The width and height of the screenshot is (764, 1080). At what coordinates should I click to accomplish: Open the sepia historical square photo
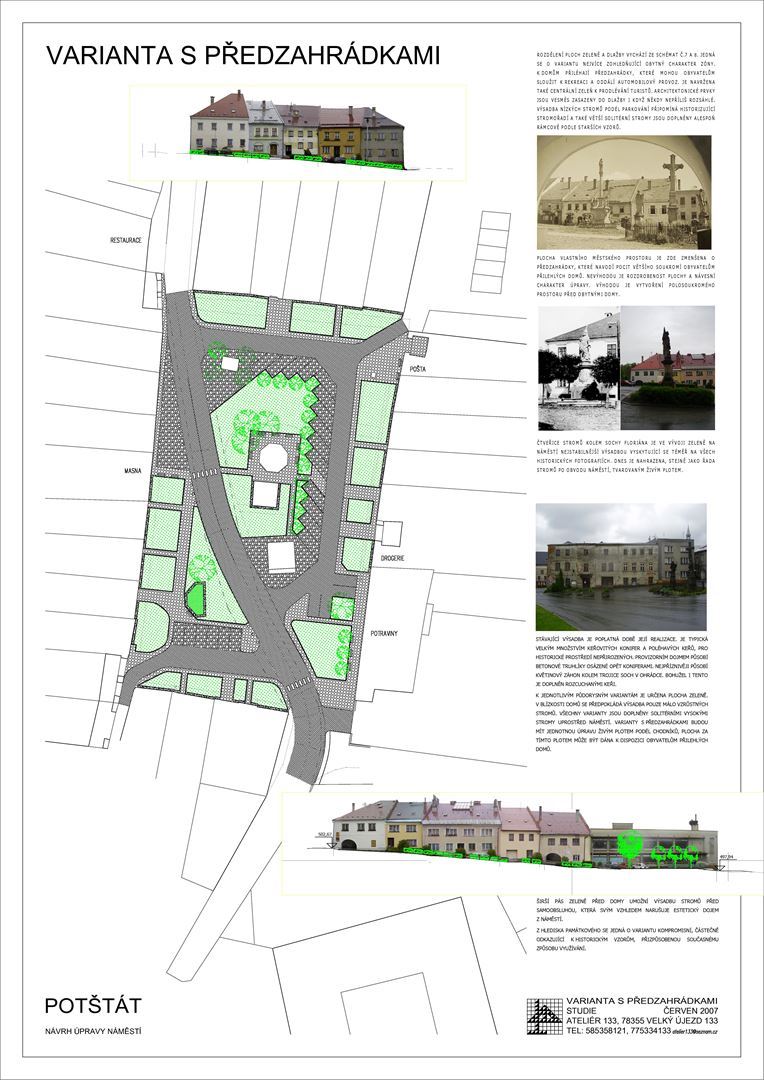pyautogui.click(x=624, y=192)
